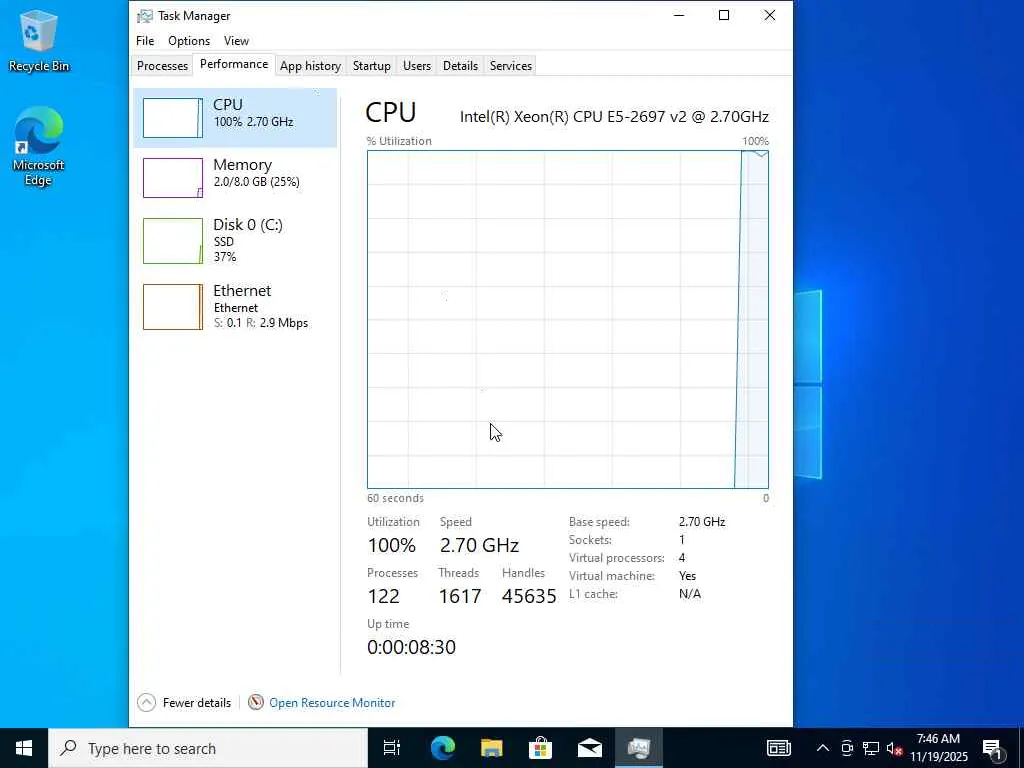
Task: Switch to the Services tab
Action: [511, 65]
